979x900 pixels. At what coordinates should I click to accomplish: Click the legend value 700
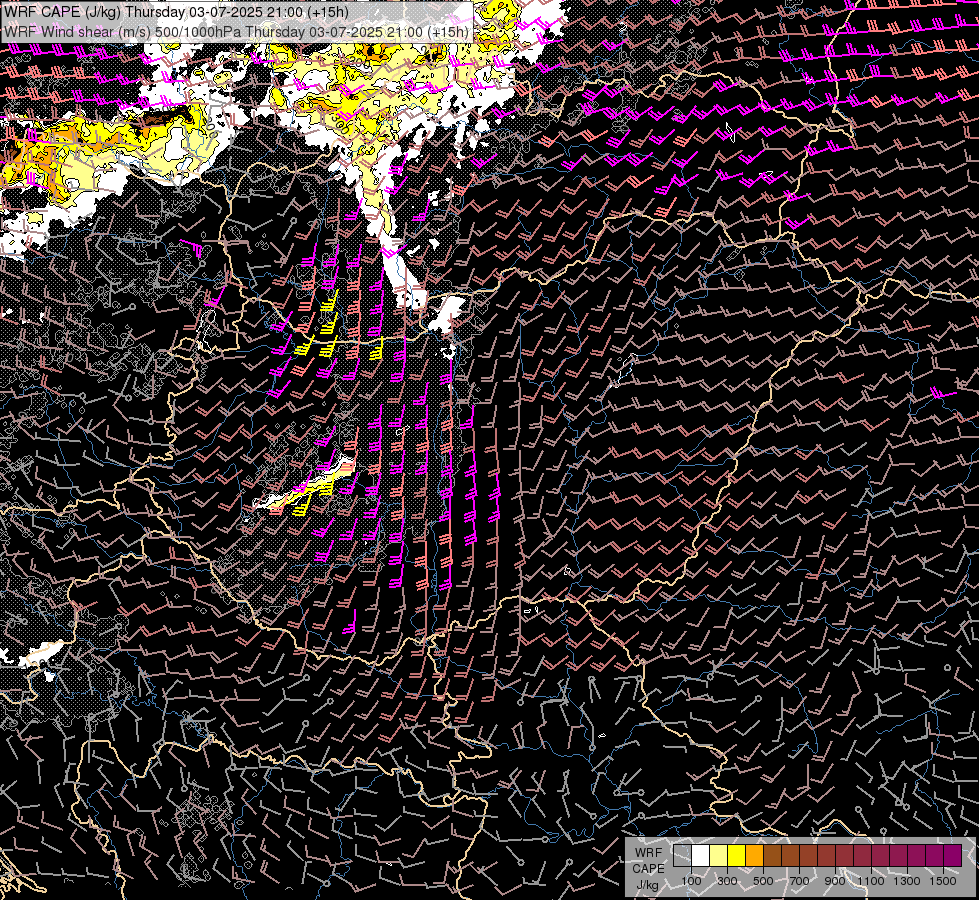799,881
